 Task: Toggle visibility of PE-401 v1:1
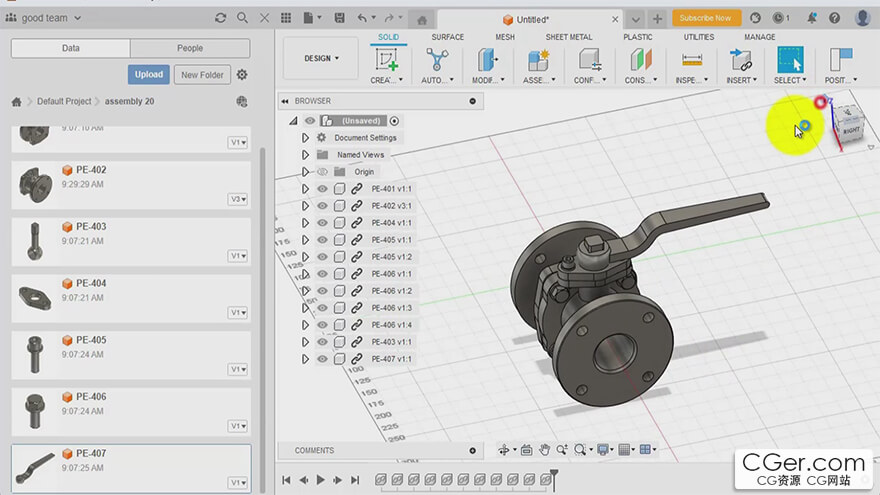click(x=322, y=189)
